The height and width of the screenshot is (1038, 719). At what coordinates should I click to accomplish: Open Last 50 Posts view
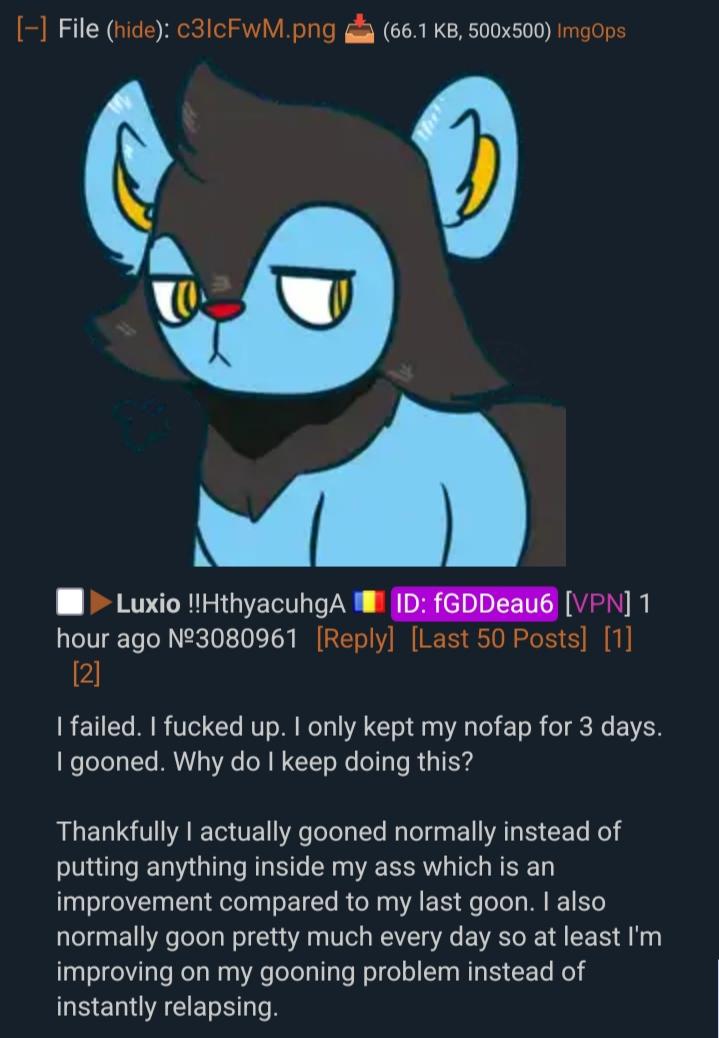coord(499,639)
